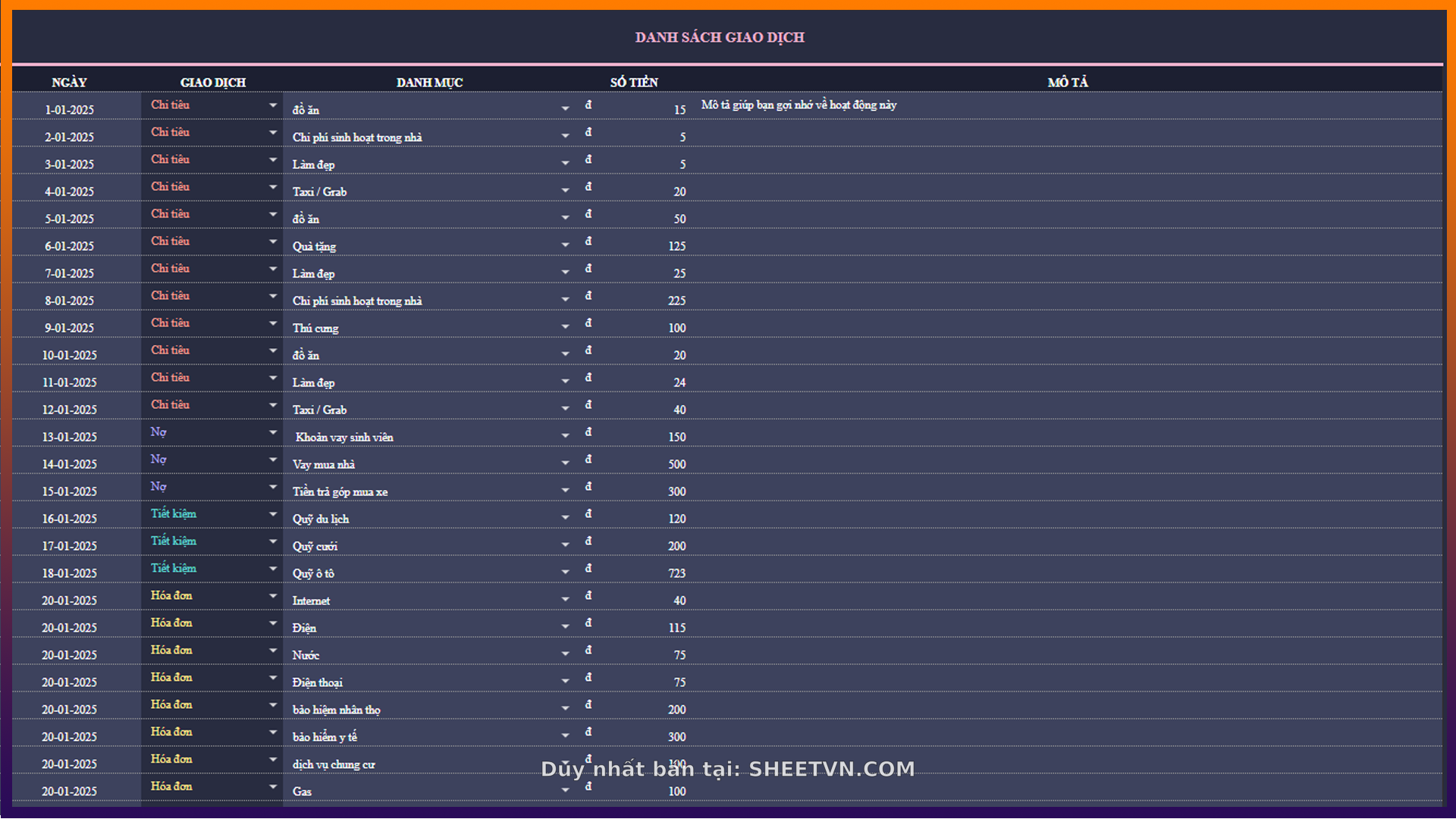Select description cell with Mô tả giúp bạn text
The height and width of the screenshot is (819, 1456).
pyautogui.click(x=799, y=105)
